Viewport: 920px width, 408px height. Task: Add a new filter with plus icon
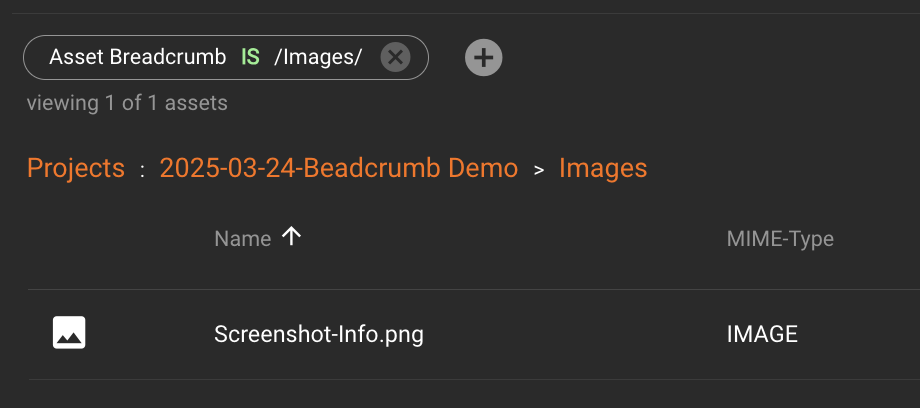tap(483, 57)
